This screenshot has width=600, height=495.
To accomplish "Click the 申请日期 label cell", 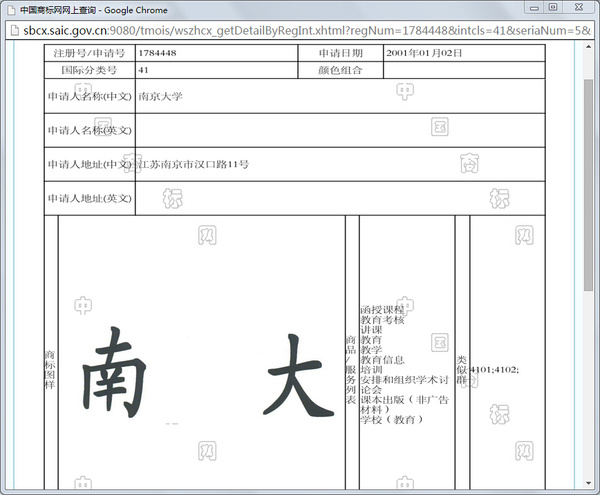I will (x=341, y=53).
